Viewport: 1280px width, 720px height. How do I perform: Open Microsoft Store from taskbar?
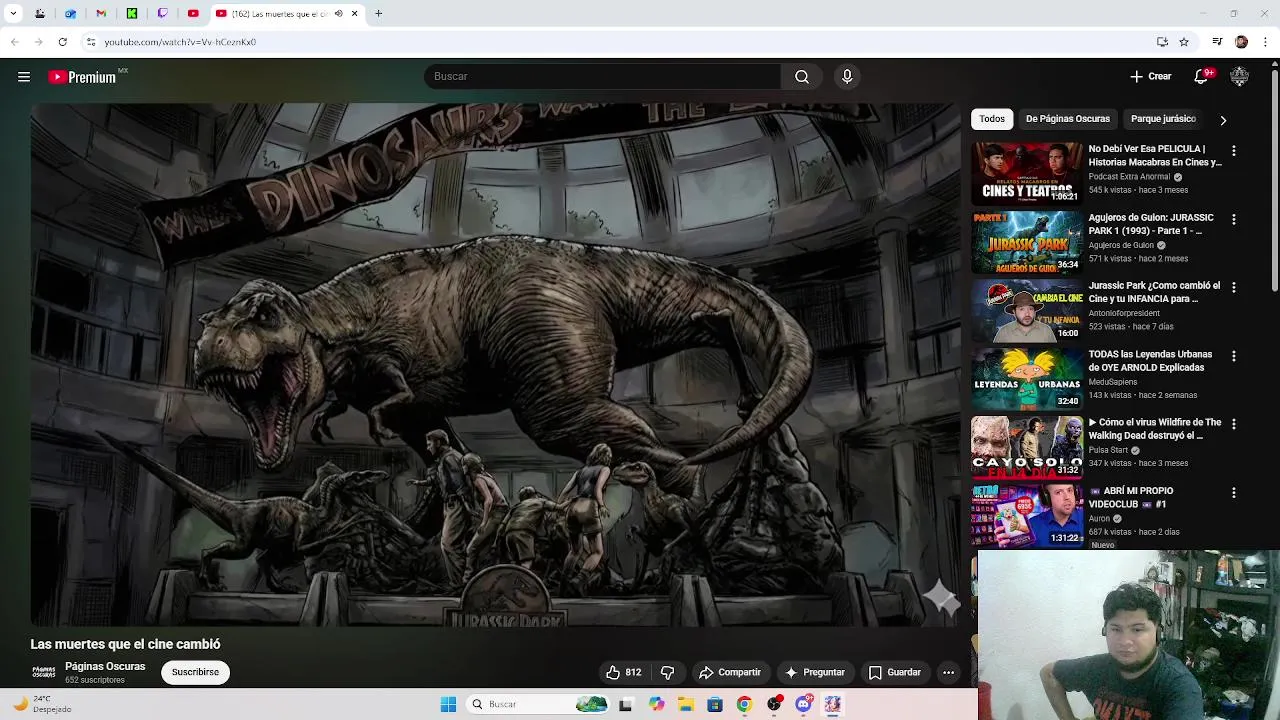[x=715, y=704]
